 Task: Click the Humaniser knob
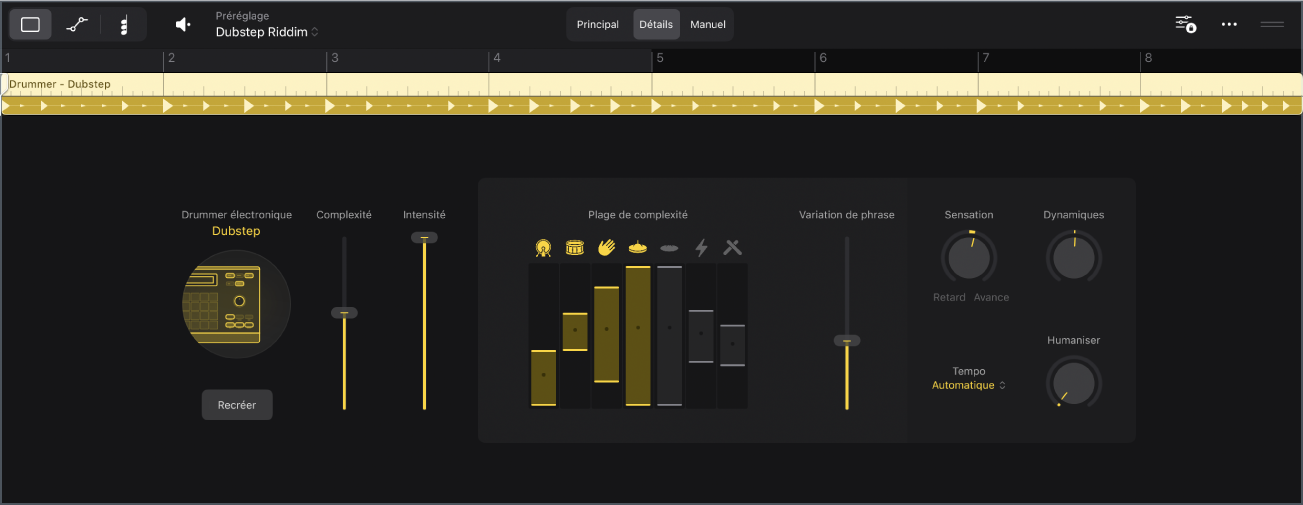coord(1073,383)
